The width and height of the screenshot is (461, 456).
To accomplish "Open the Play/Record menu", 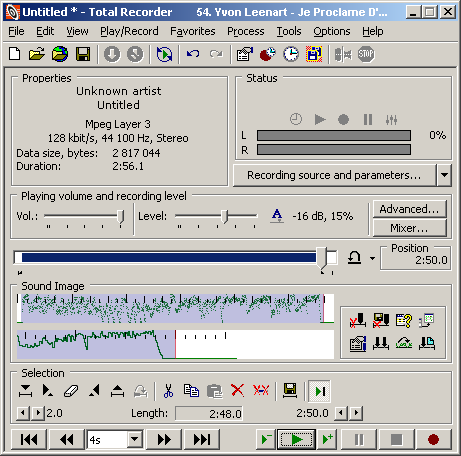I will (x=129, y=31).
